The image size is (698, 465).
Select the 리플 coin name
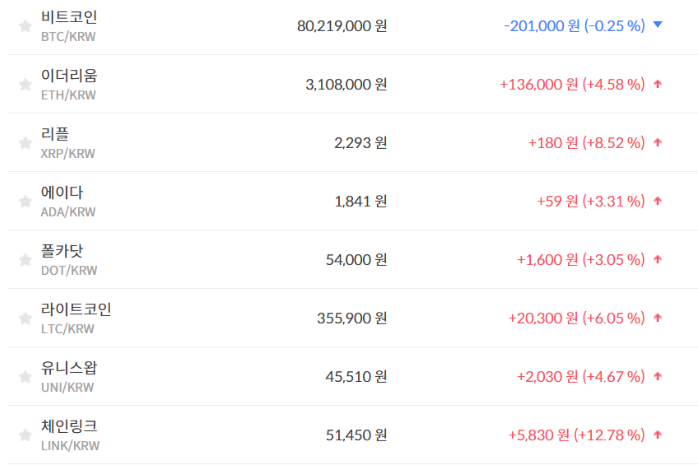55,134
